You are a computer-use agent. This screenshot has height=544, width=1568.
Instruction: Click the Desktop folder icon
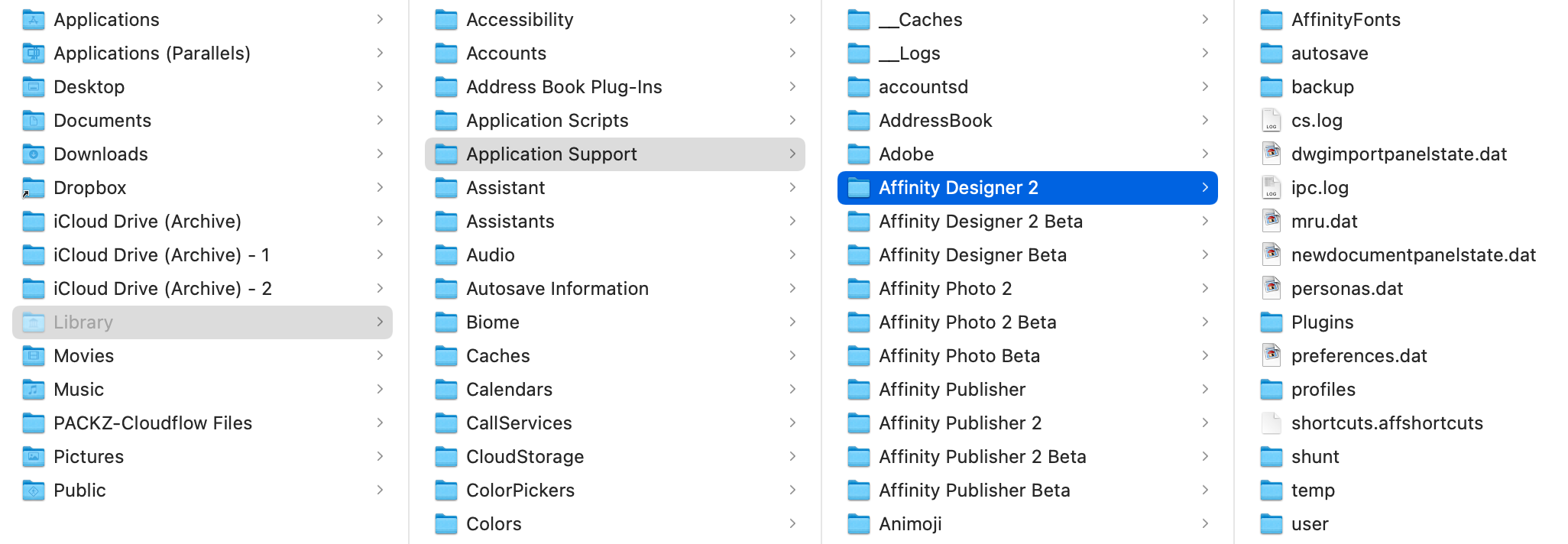point(34,87)
